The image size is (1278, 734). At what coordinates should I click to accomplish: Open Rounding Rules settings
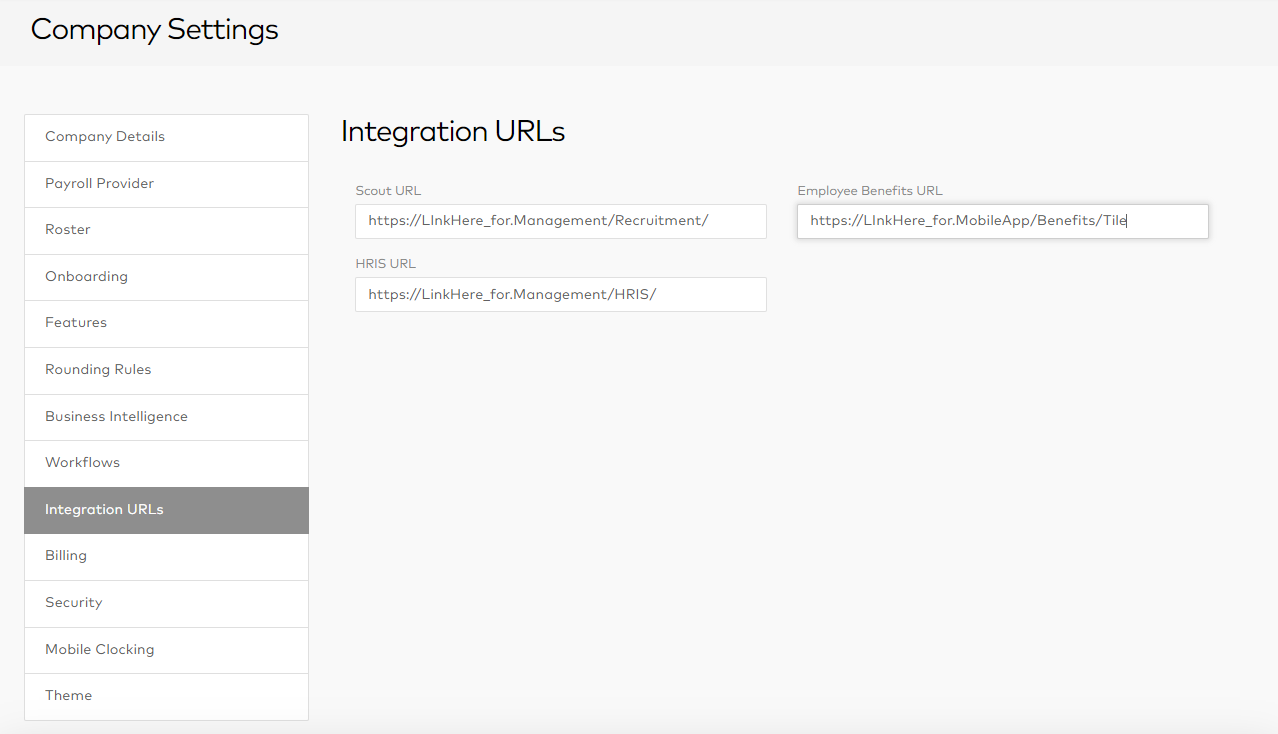tap(166, 370)
